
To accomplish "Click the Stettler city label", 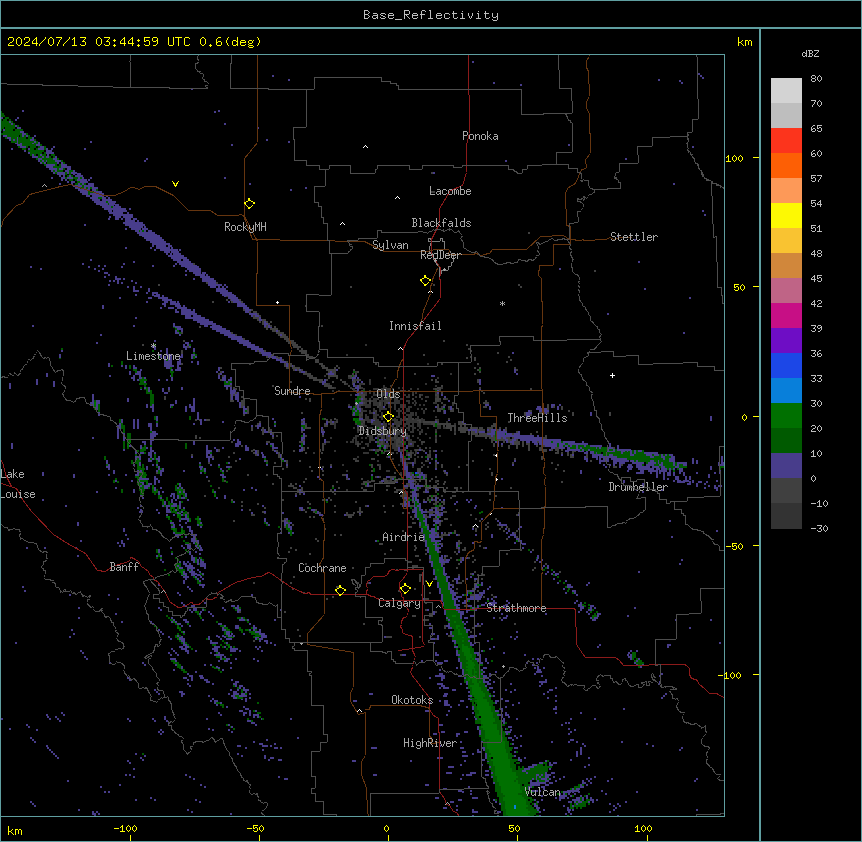I will pyautogui.click(x=634, y=237).
